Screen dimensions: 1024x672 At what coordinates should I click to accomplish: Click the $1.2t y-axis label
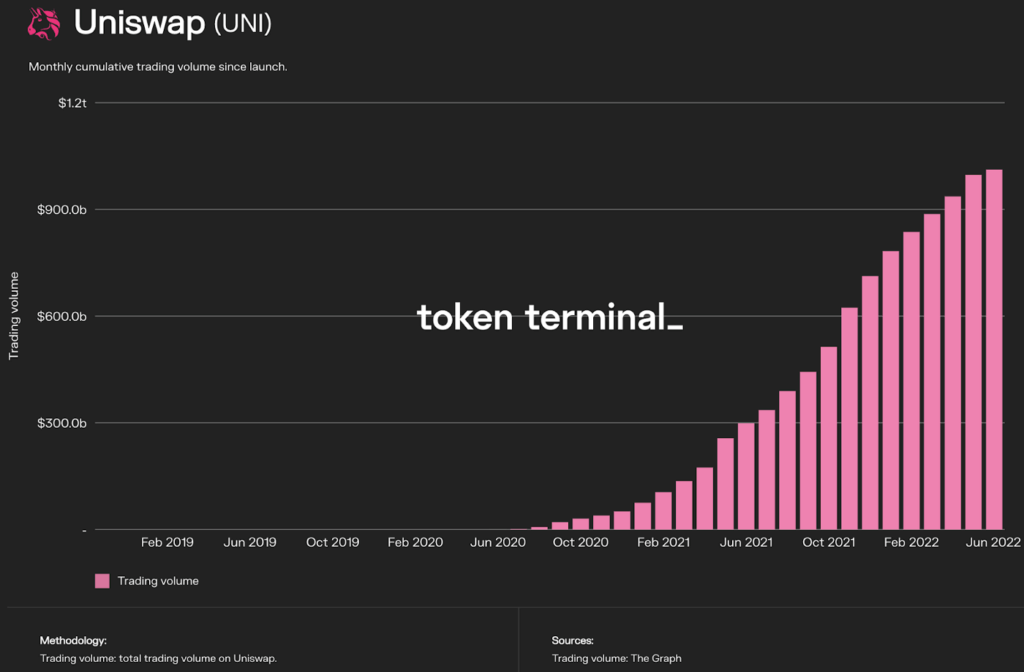pos(72,103)
